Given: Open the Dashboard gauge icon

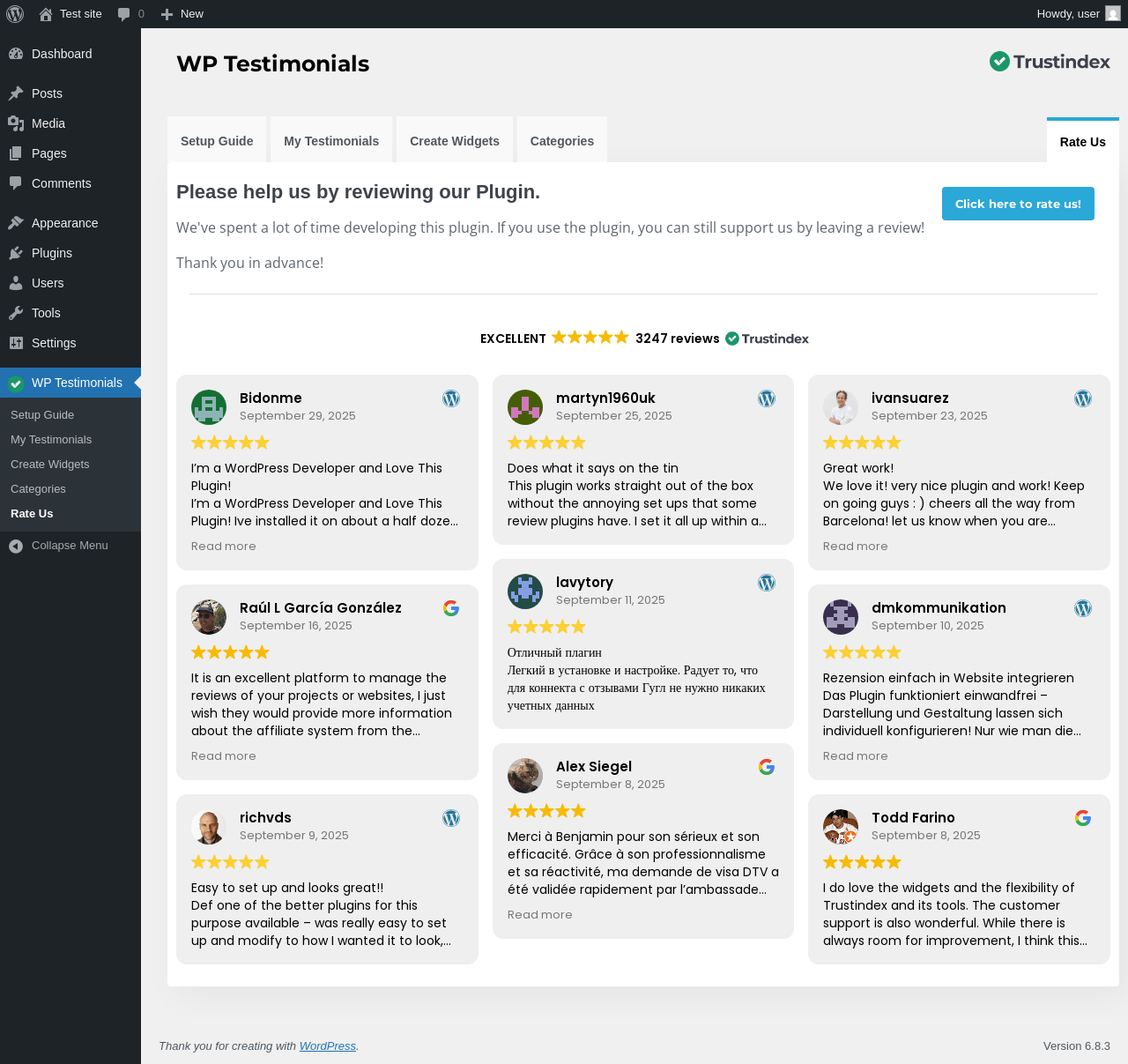Looking at the screenshot, I should [x=16, y=54].
